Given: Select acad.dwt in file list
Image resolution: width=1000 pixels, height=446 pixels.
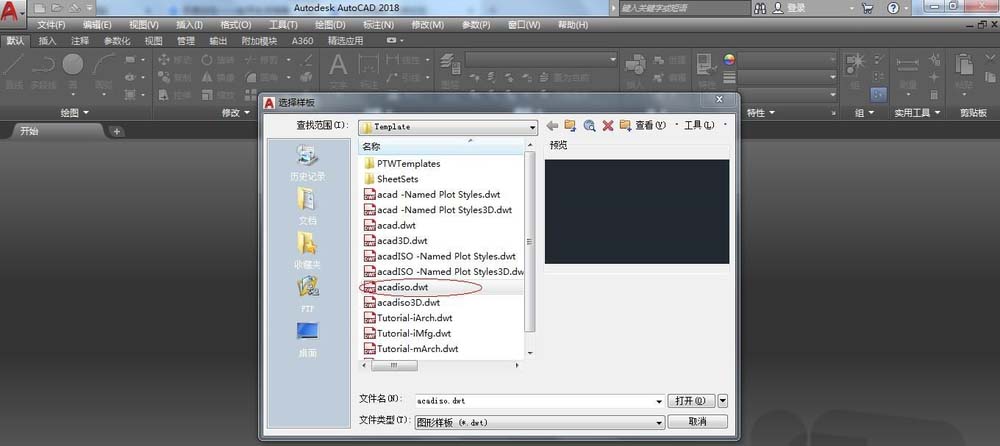Looking at the screenshot, I should (x=396, y=225).
